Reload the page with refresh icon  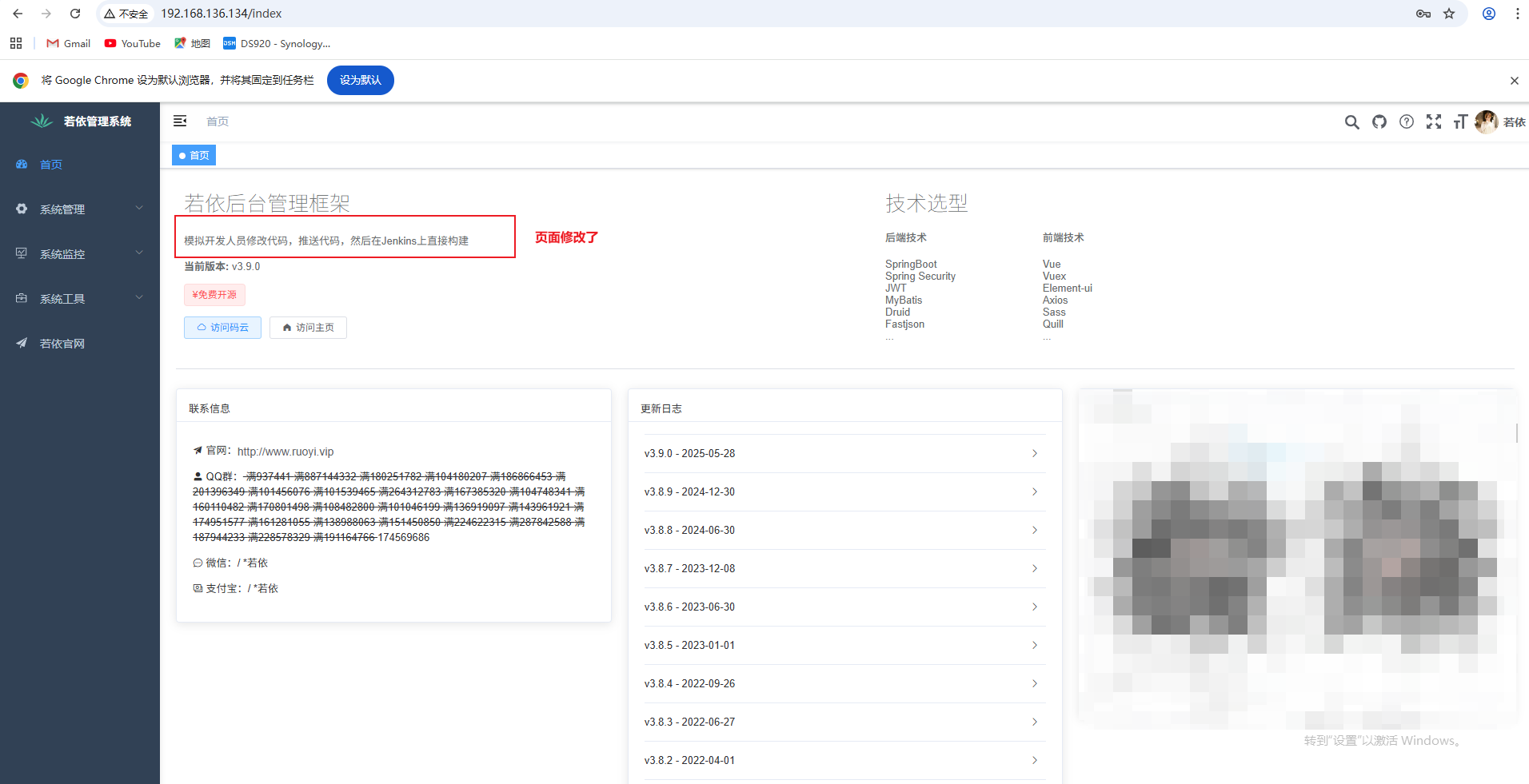[x=75, y=14]
